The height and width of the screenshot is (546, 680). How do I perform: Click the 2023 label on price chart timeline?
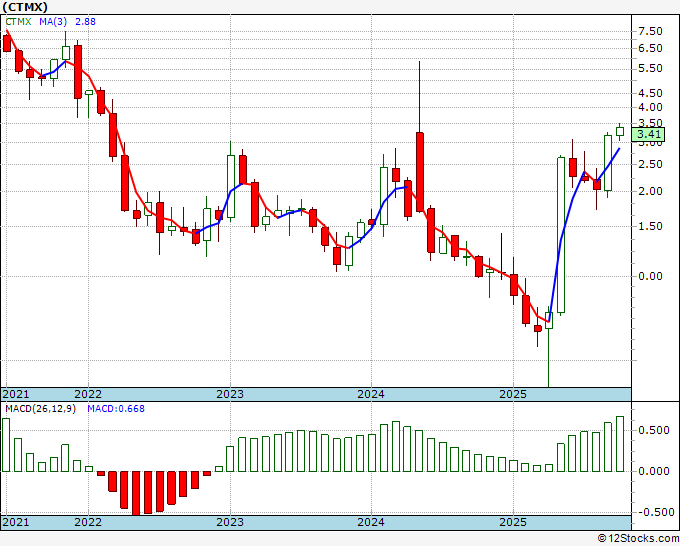click(230, 394)
